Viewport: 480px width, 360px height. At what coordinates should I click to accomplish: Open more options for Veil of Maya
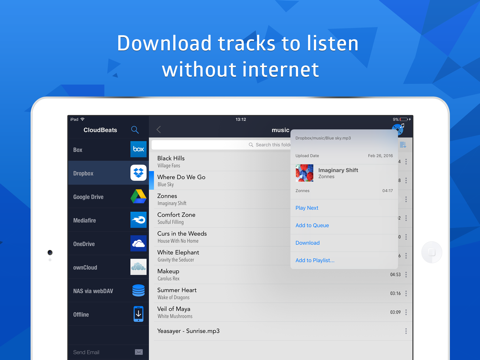[x=406, y=312]
